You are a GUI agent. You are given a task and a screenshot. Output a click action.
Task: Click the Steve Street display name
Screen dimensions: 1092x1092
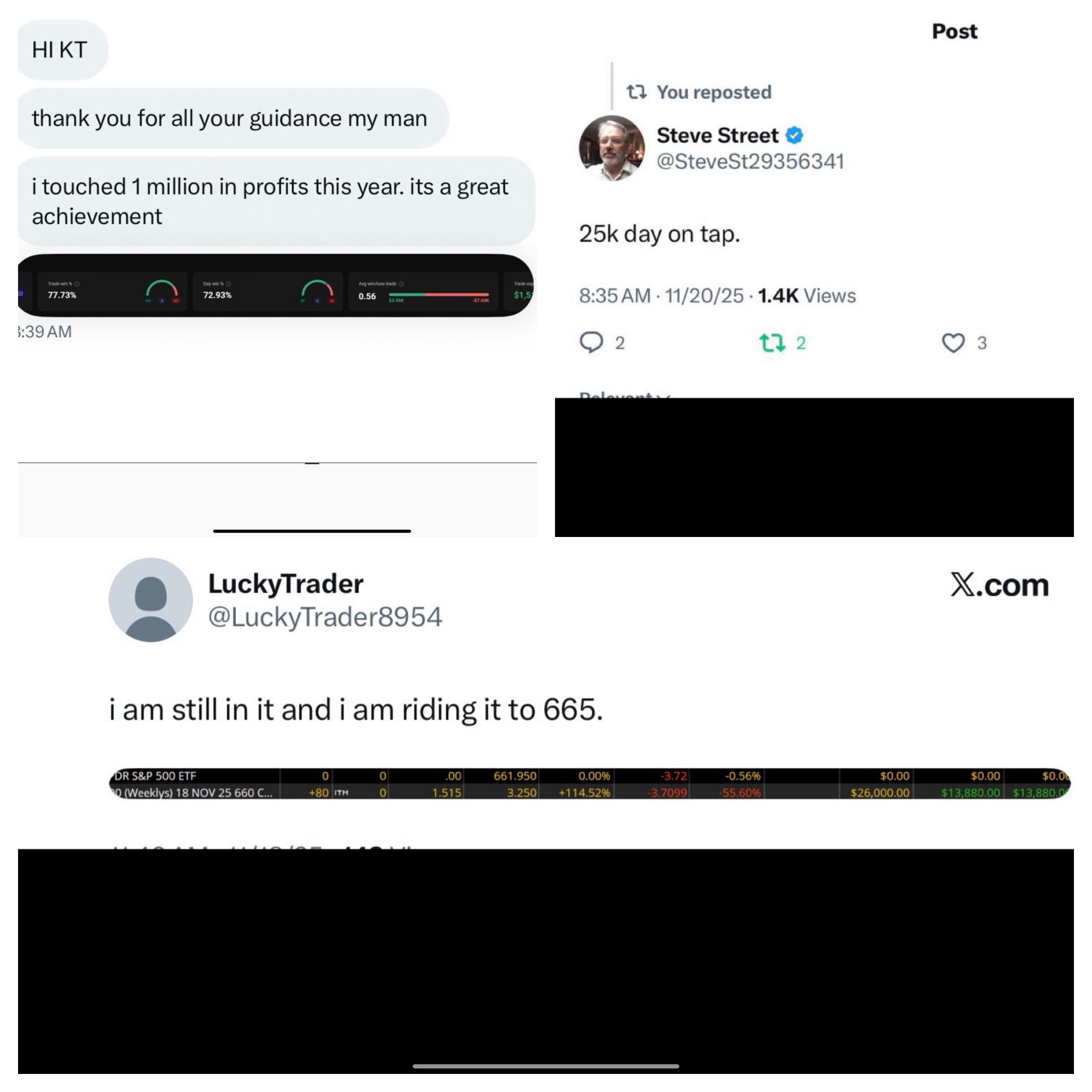717,135
